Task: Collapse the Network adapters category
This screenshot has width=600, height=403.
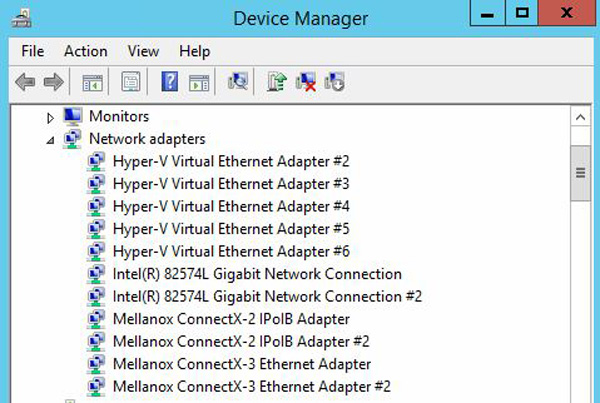Action: [51, 139]
